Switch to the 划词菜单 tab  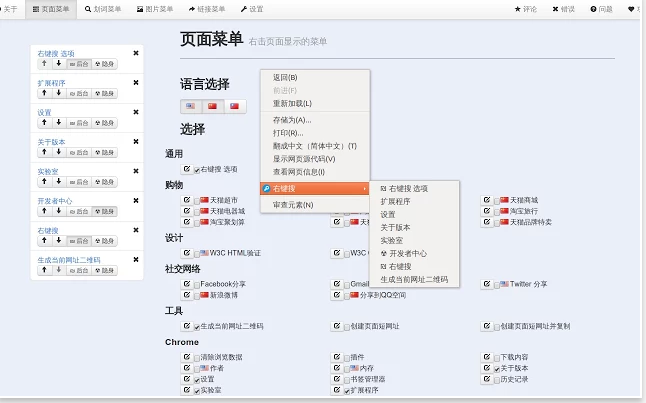[103, 9]
